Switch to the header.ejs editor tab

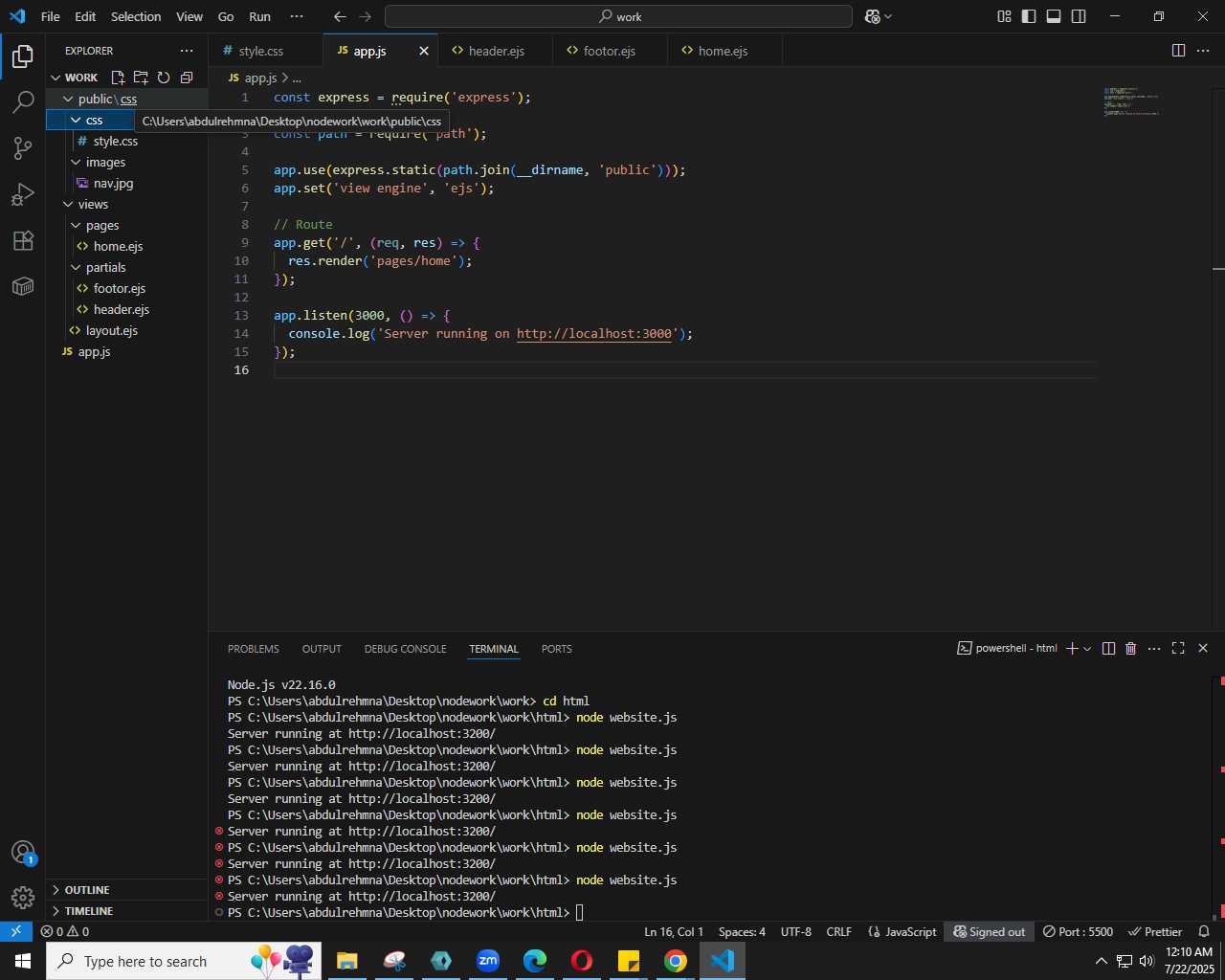coord(496,51)
